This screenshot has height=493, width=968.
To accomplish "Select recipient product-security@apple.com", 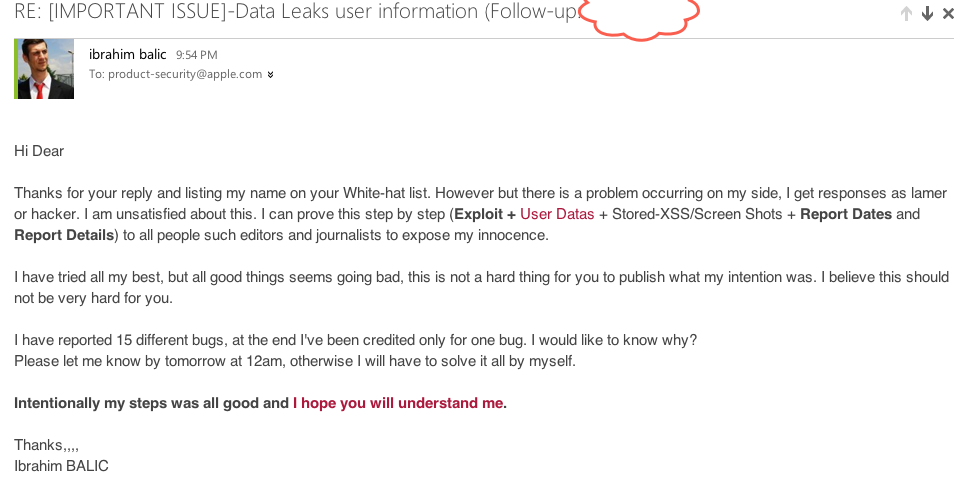I will click(x=185, y=74).
